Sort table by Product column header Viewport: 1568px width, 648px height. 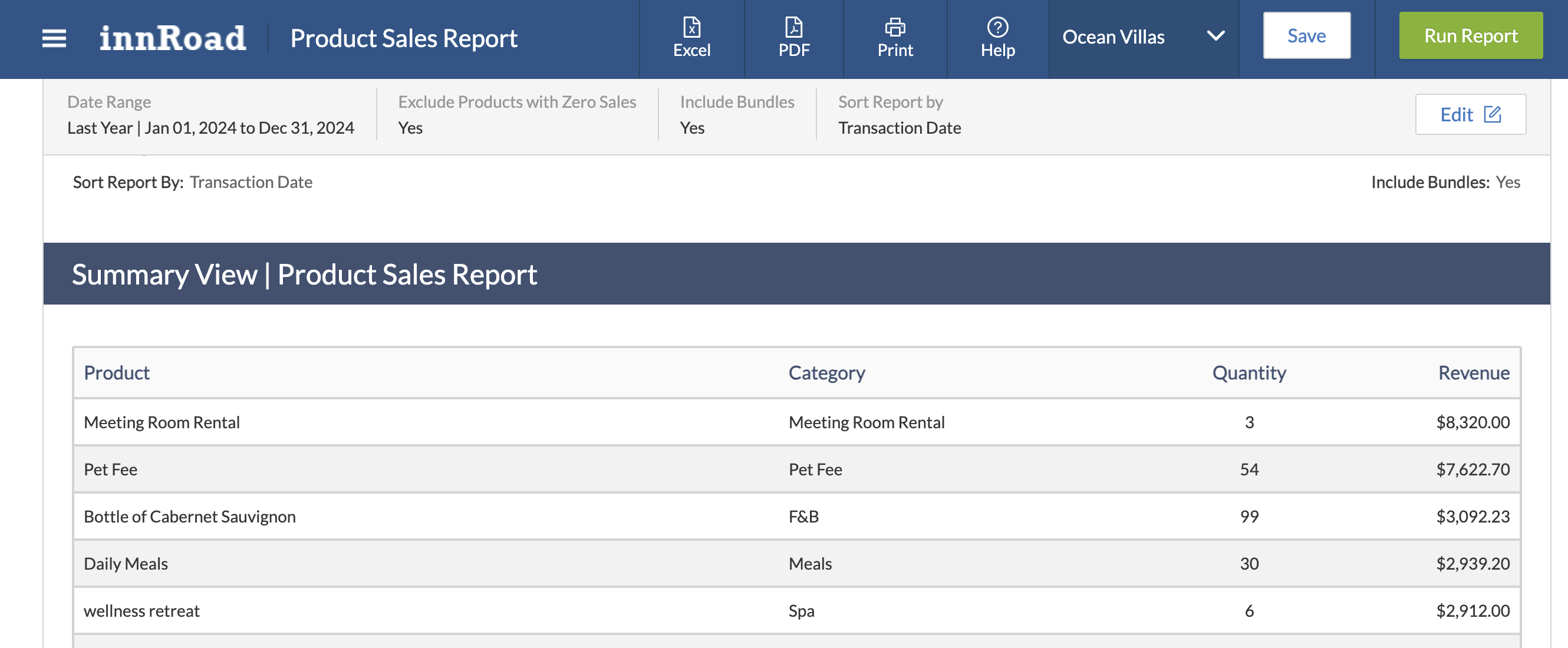click(x=117, y=372)
